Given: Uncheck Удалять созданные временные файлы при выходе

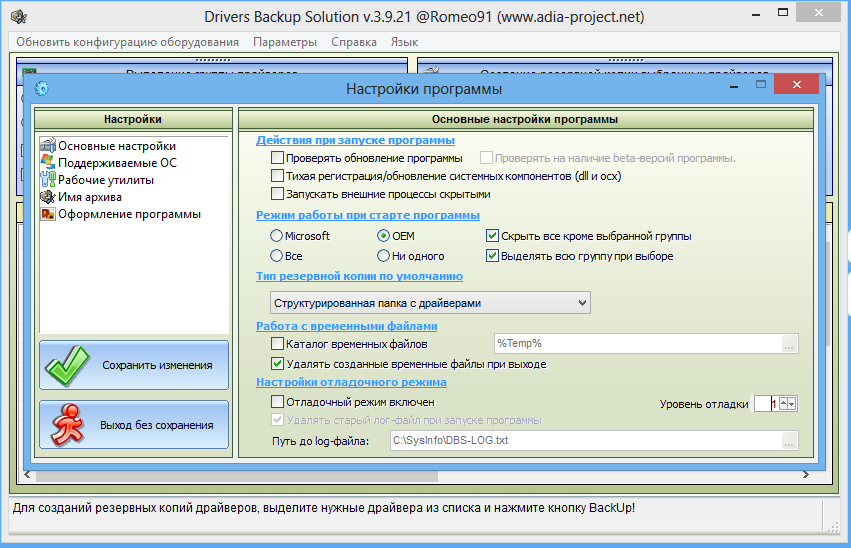Looking at the screenshot, I should pyautogui.click(x=278, y=364).
